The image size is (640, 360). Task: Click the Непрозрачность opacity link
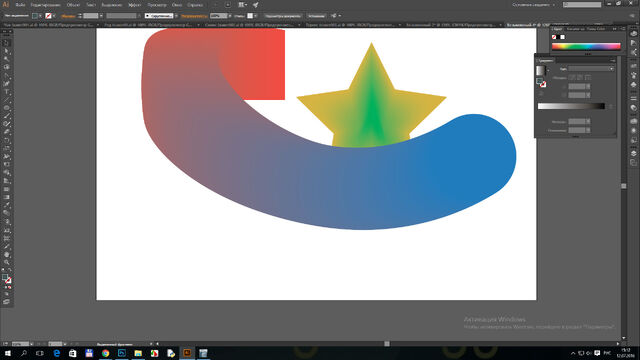(x=193, y=16)
